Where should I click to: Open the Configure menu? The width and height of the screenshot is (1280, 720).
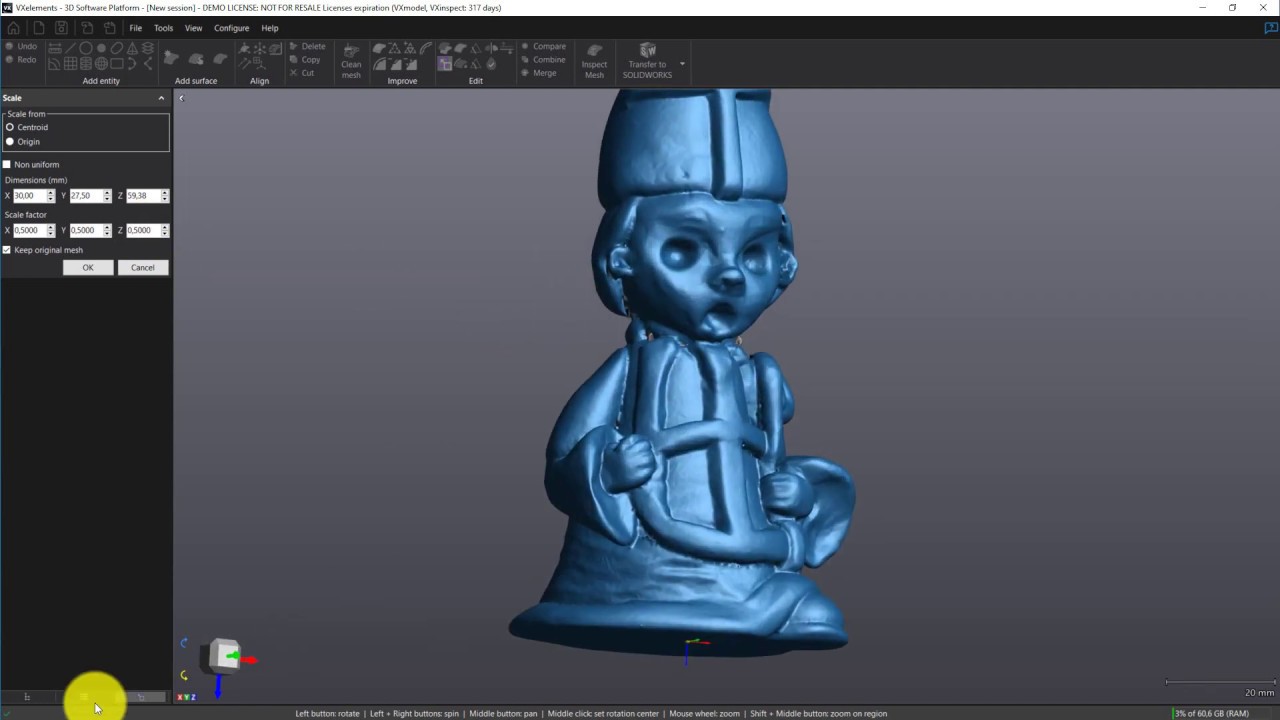[231, 28]
